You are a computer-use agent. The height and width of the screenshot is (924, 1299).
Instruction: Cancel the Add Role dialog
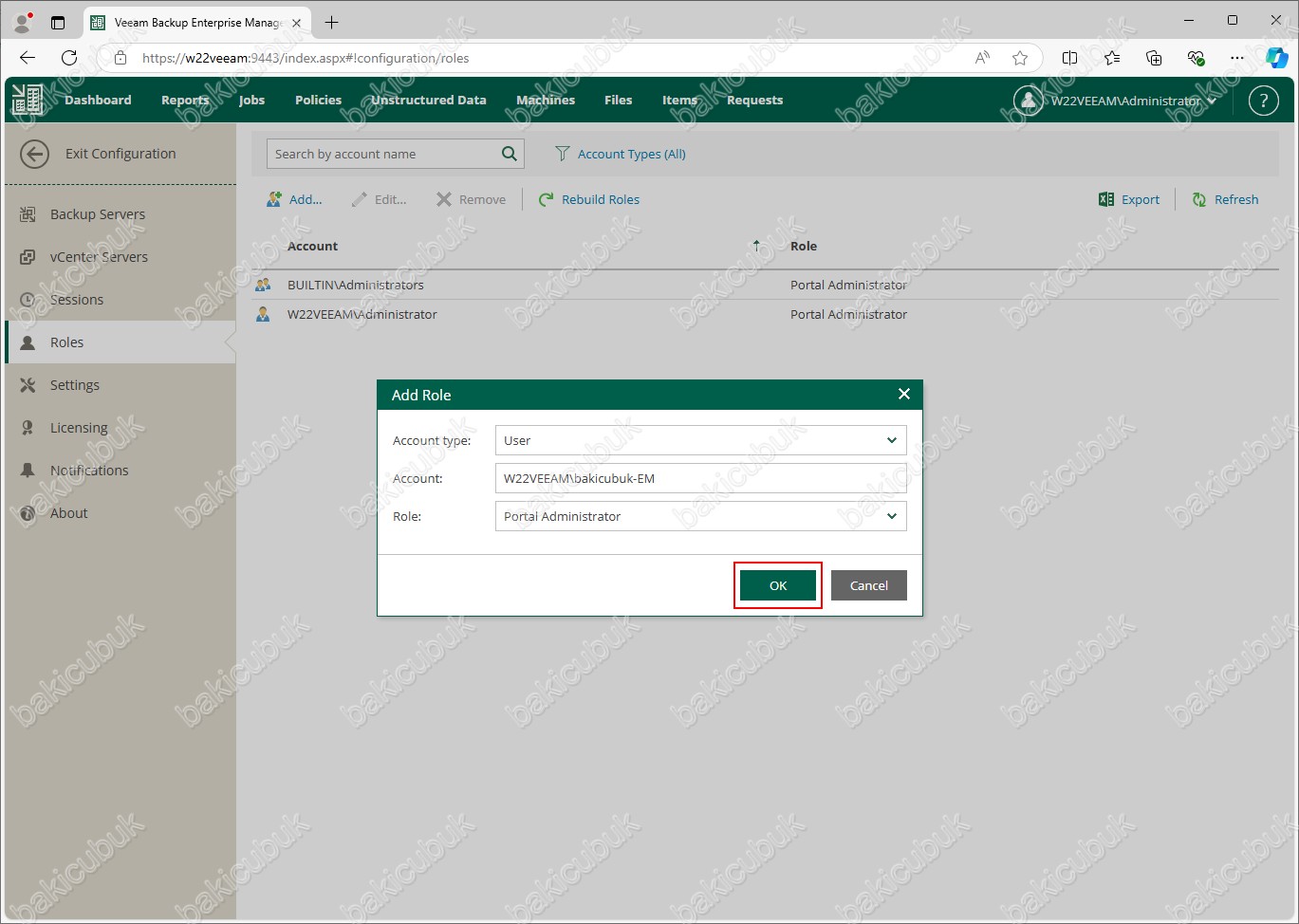(x=868, y=585)
